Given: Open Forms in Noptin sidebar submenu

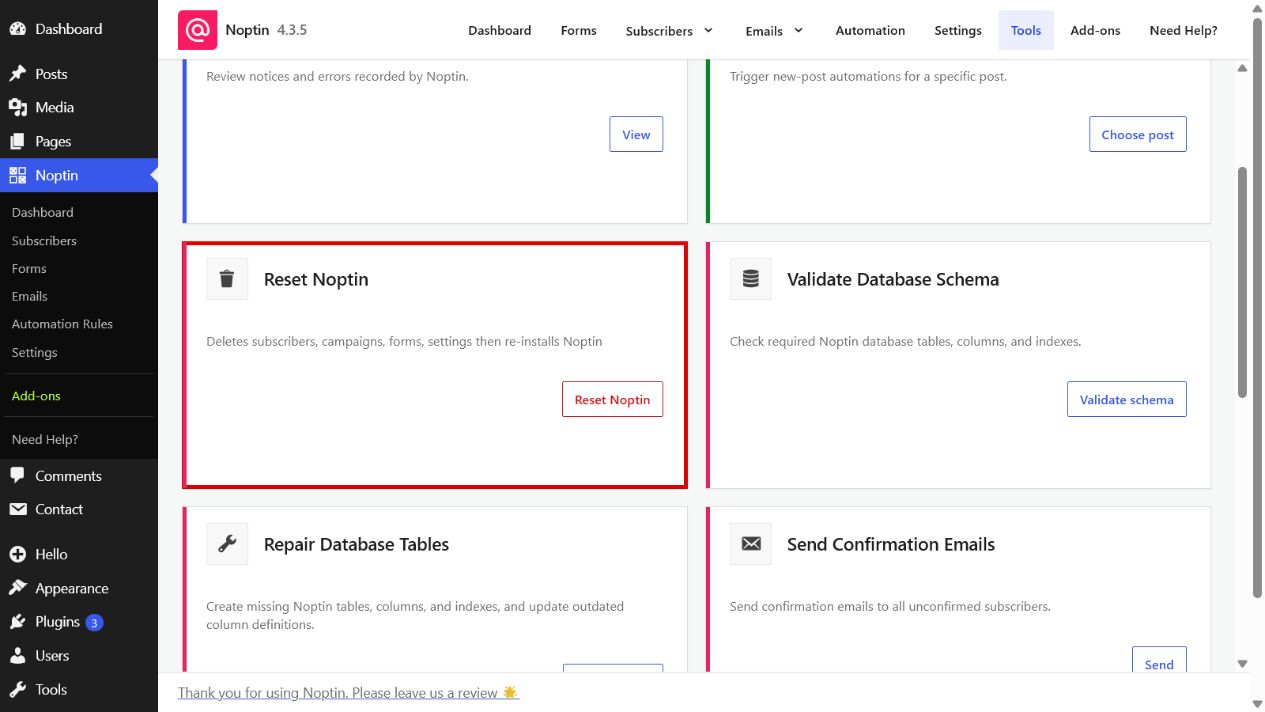Looking at the screenshot, I should click(29, 268).
